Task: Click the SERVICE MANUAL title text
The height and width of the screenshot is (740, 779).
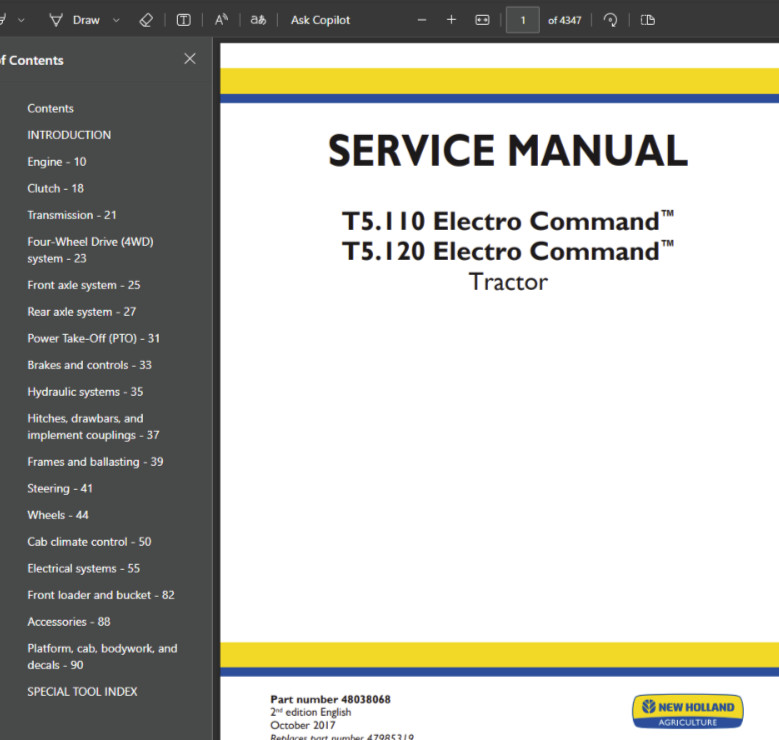Action: [508, 151]
